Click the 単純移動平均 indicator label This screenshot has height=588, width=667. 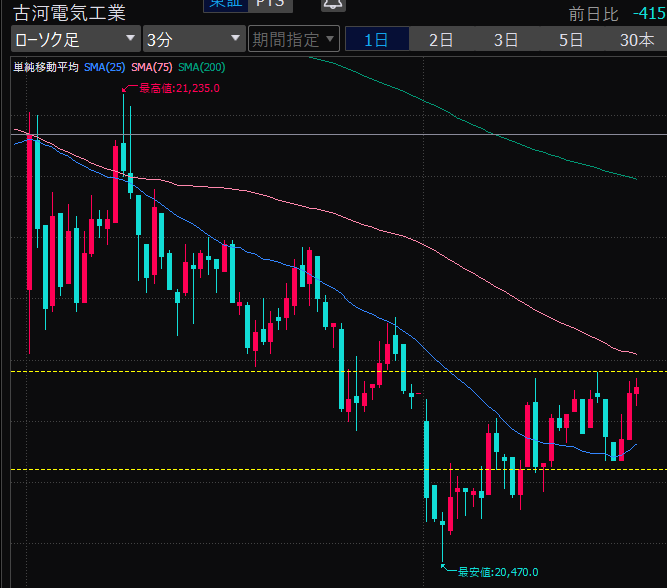(x=45, y=67)
